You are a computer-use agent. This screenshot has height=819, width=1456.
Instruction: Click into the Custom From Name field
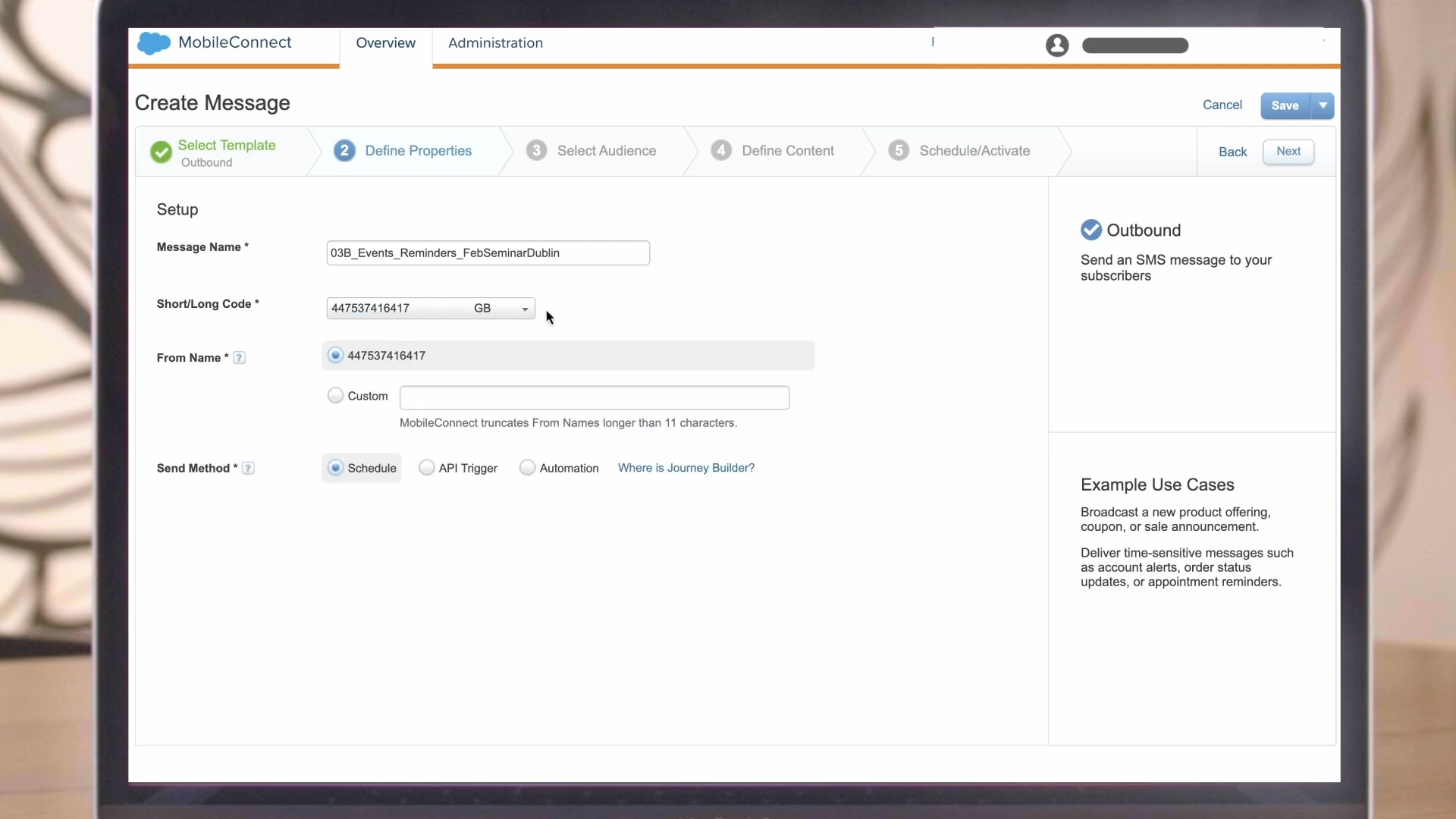[595, 397]
